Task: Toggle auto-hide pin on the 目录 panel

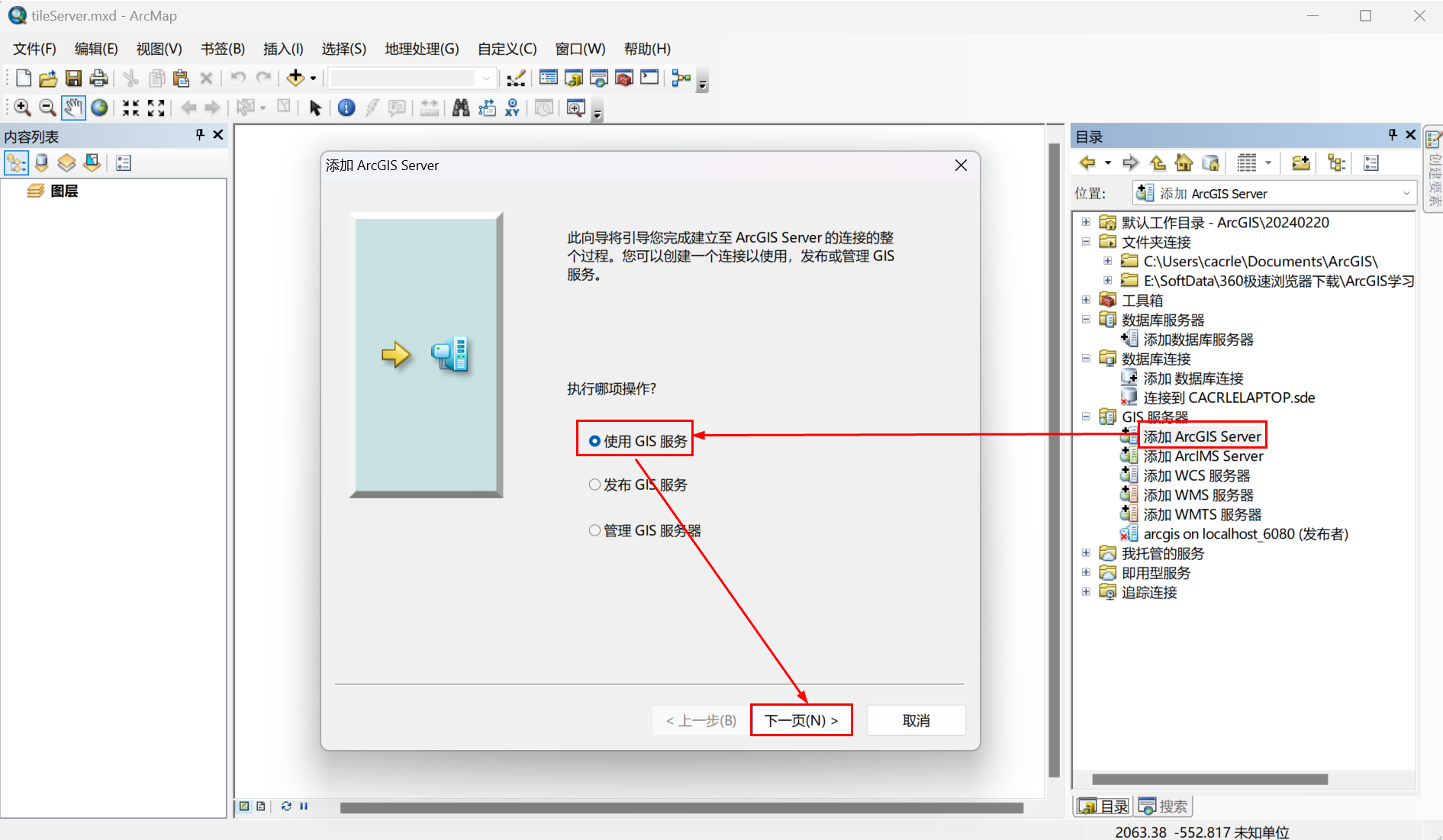Action: pyautogui.click(x=1393, y=134)
